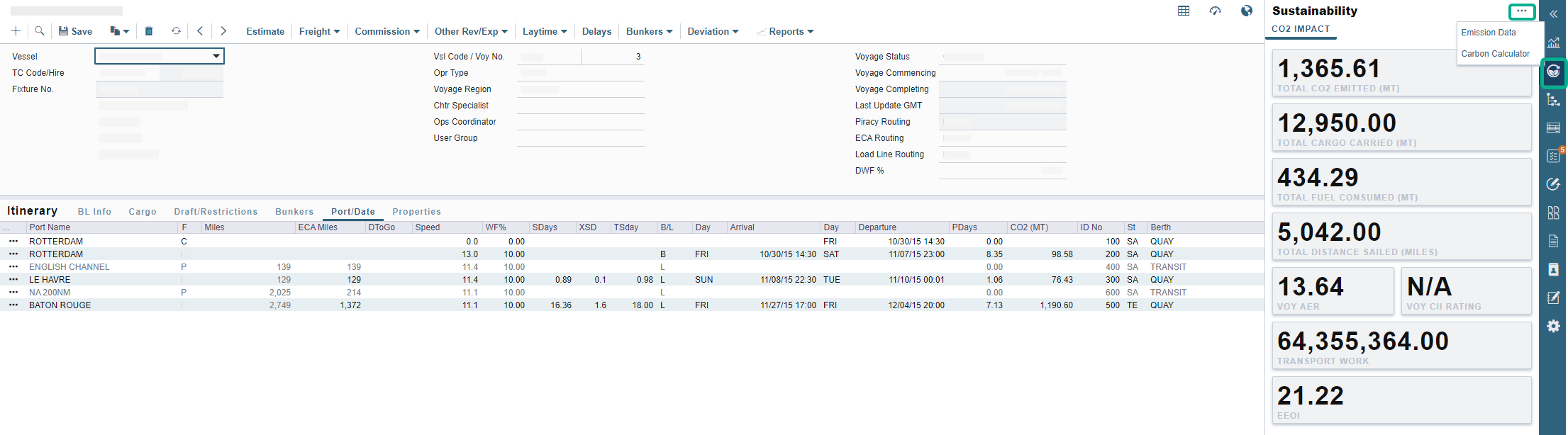The width and height of the screenshot is (1568, 435).
Task: Open the globe map icon
Action: coord(1246,11)
